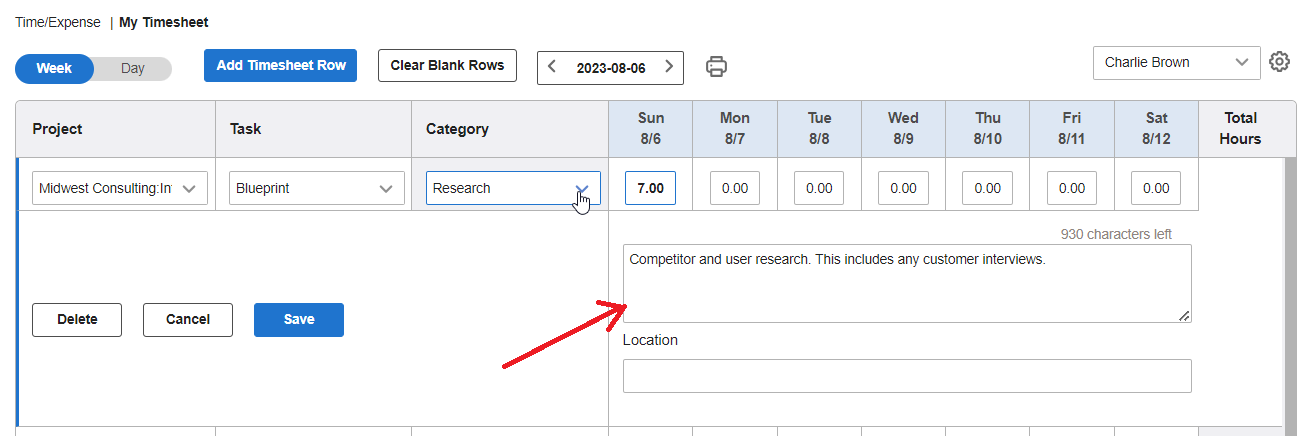Switch to Week view toggle
This screenshot has height=436, width=1307.
point(54,69)
